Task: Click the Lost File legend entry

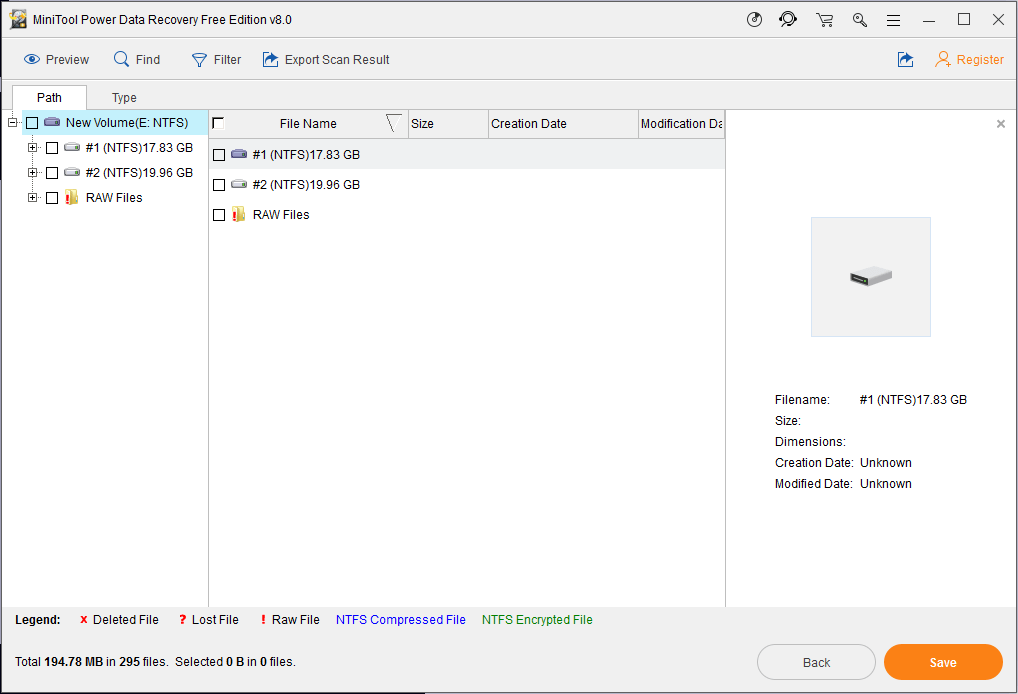Action: 208,620
